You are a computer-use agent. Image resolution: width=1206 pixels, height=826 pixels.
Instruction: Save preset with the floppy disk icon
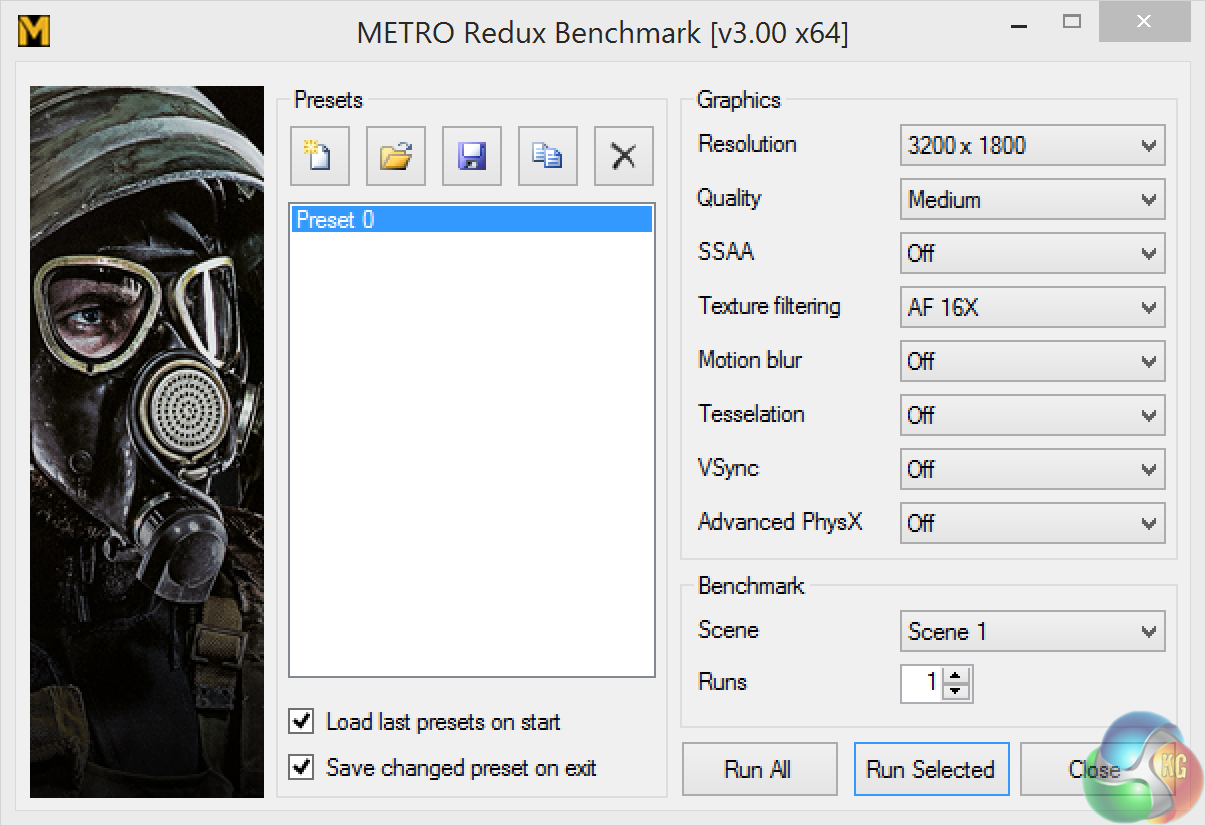[472, 156]
